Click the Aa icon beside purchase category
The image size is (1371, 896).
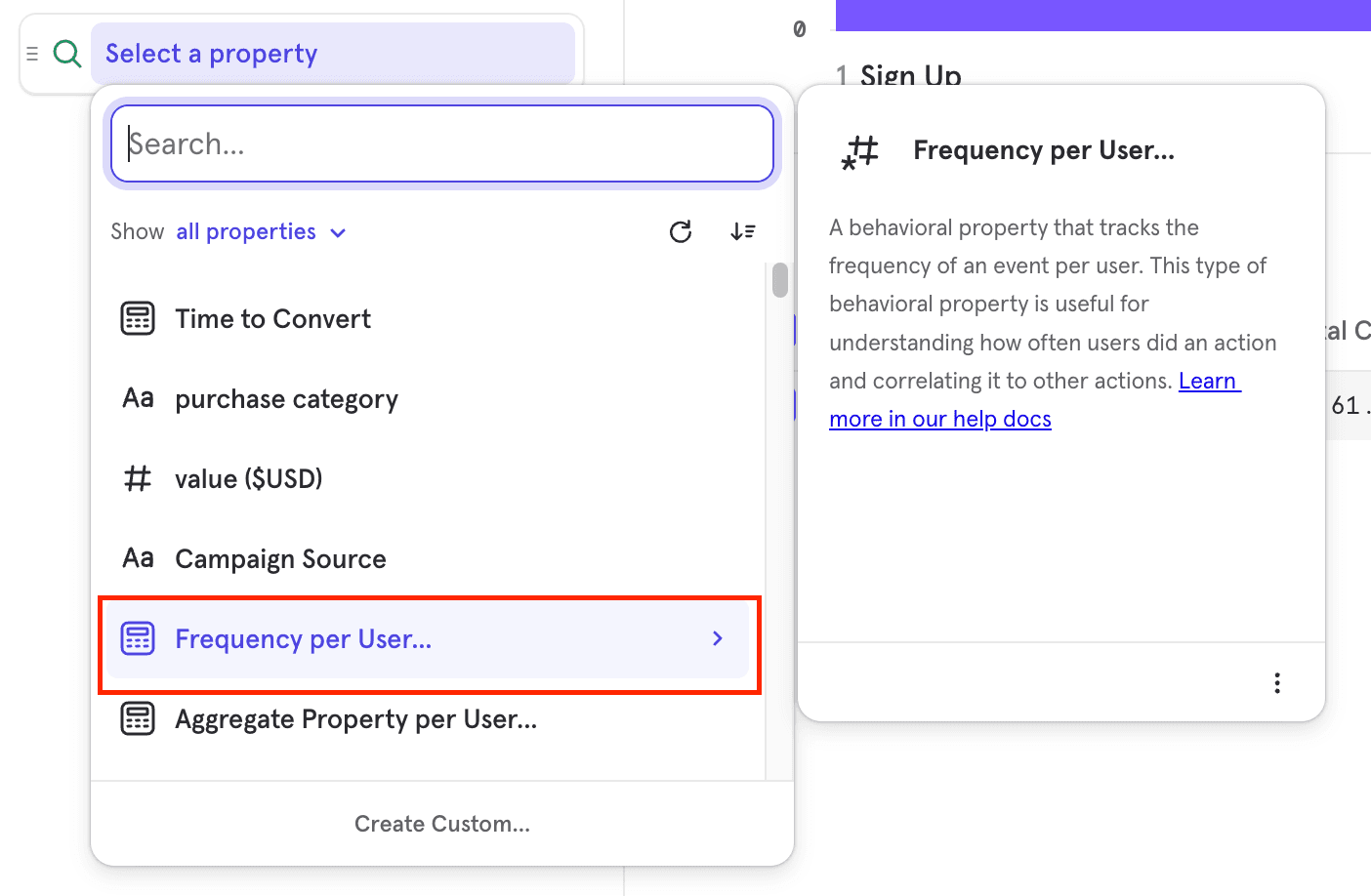pyautogui.click(x=138, y=397)
